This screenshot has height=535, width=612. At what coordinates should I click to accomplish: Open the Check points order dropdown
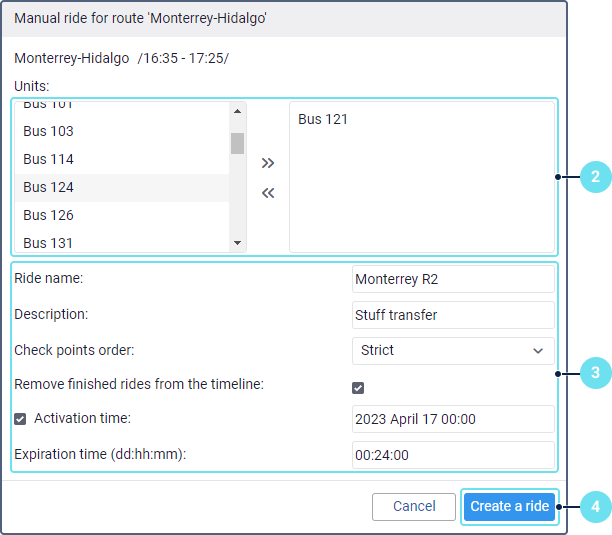click(453, 351)
